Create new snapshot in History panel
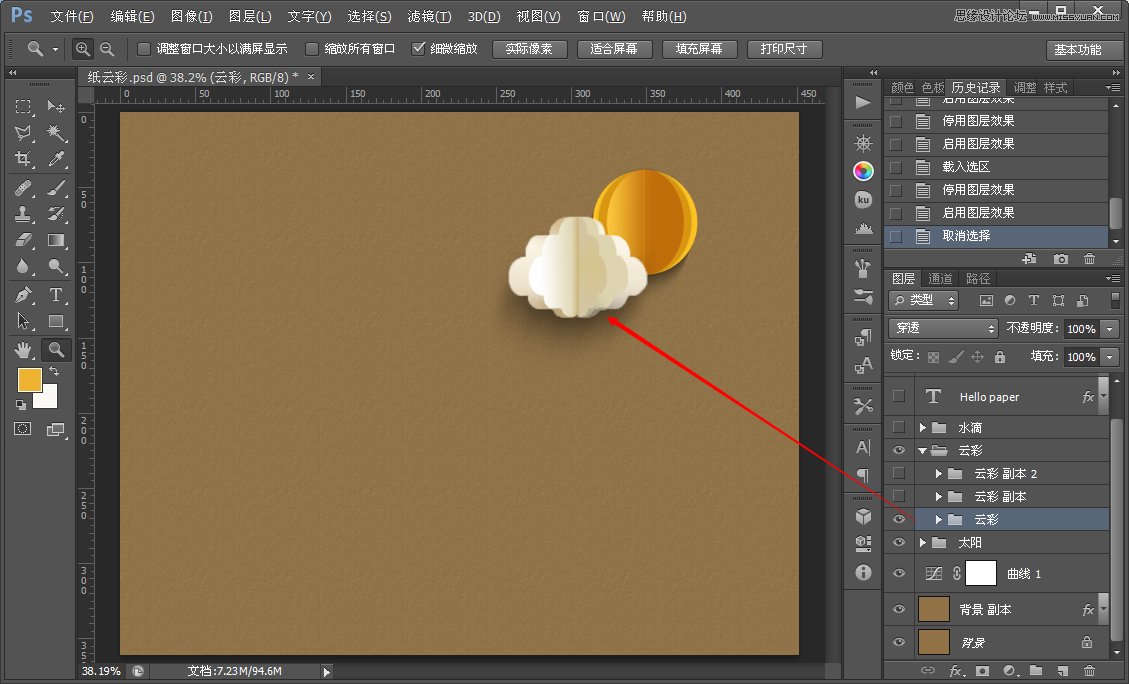This screenshot has width=1129, height=684. (x=1061, y=258)
